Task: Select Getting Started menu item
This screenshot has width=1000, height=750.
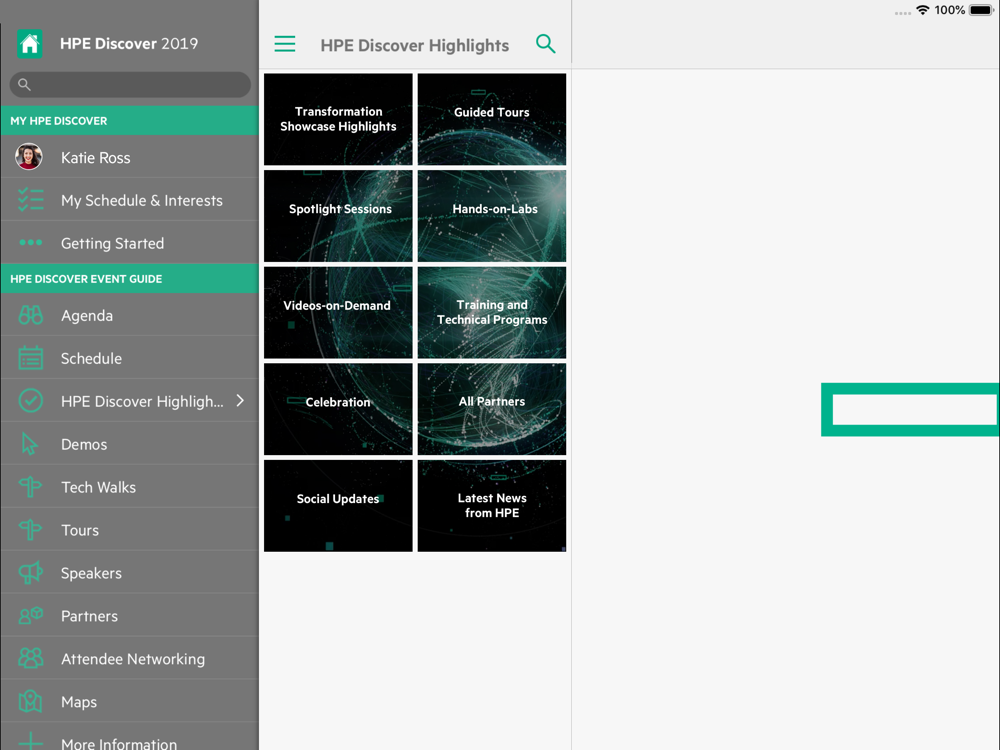Action: [130, 242]
